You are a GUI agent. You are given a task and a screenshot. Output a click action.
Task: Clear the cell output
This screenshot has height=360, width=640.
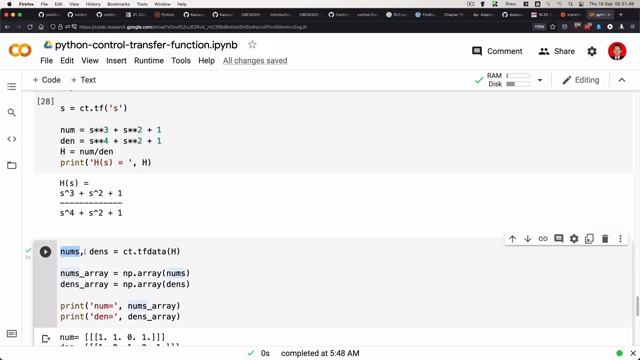click(46, 338)
